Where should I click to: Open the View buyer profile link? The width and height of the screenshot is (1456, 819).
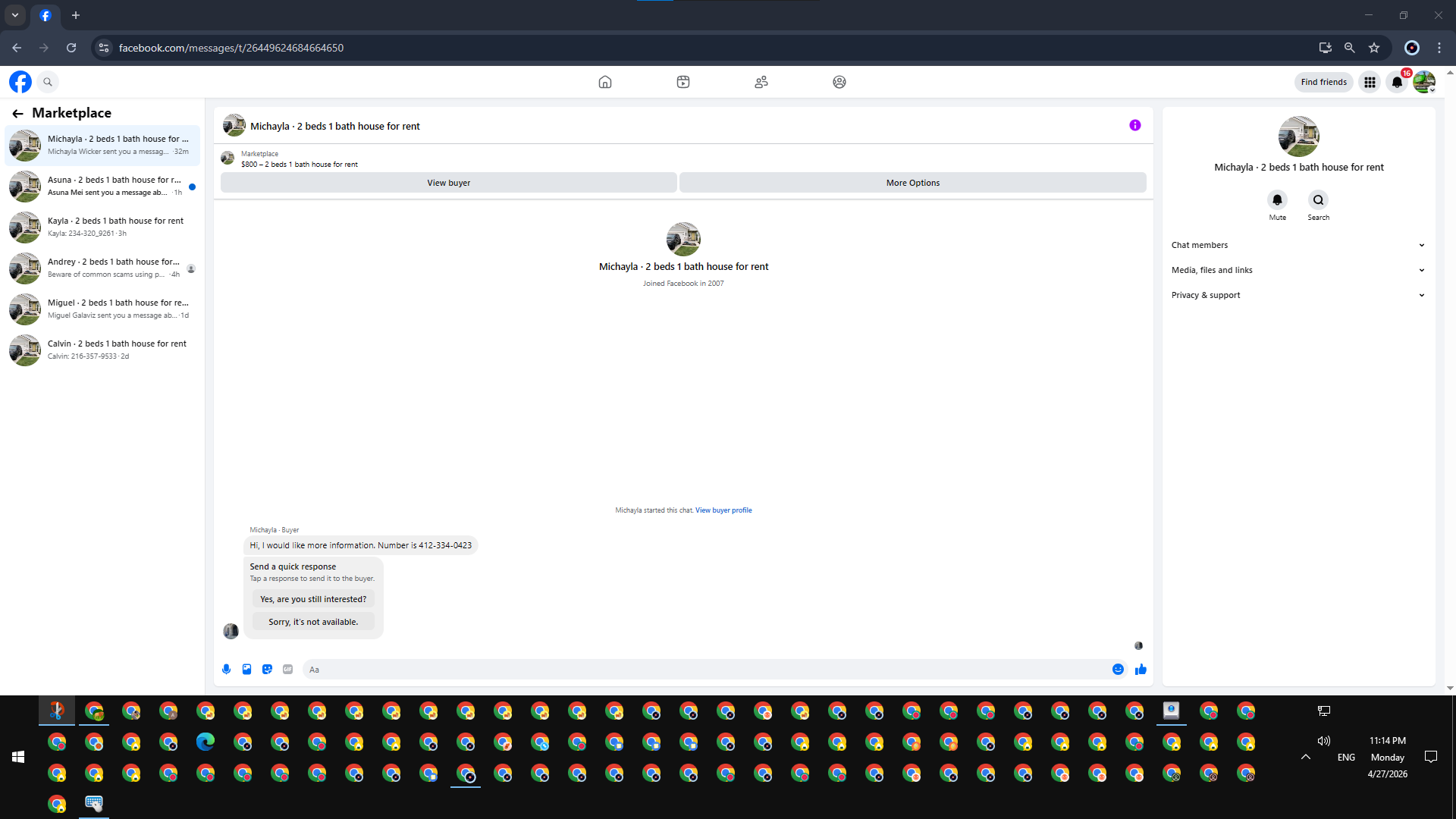point(723,510)
